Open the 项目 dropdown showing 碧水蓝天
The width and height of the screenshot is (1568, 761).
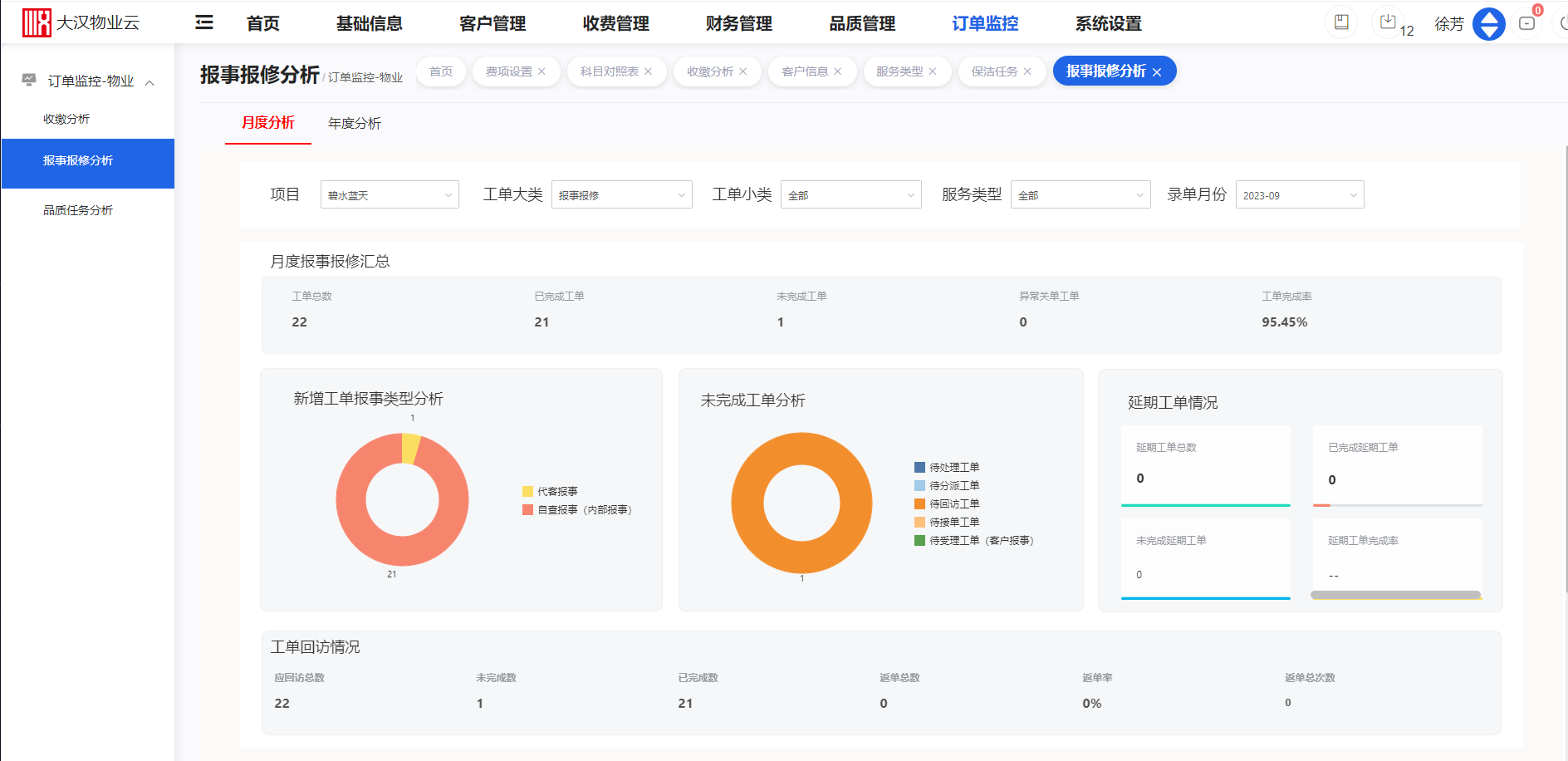pos(390,194)
